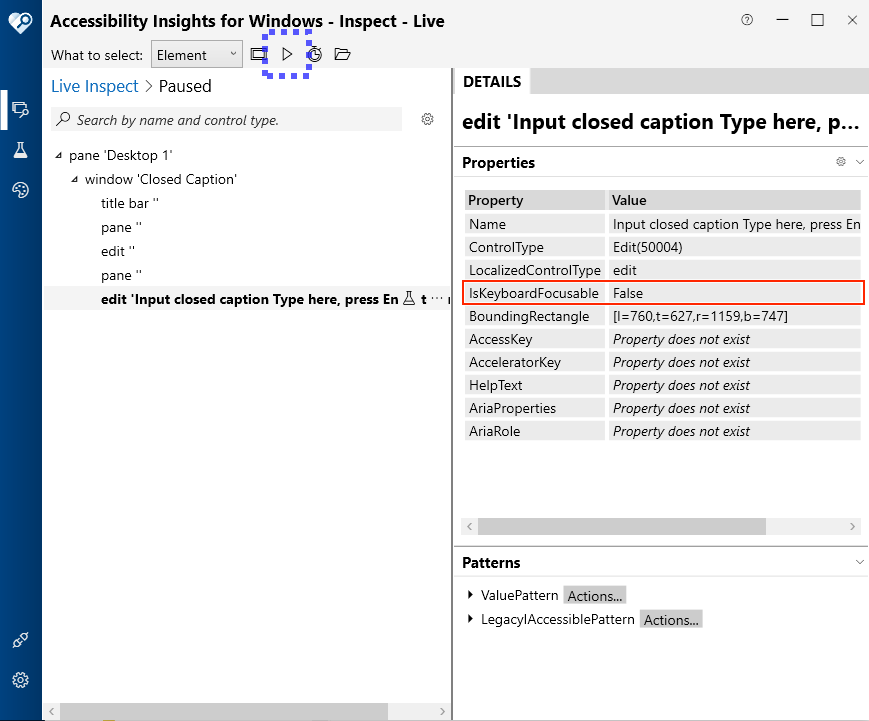Select the Name property row
The width and height of the screenshot is (869, 721).
[x=662, y=224]
